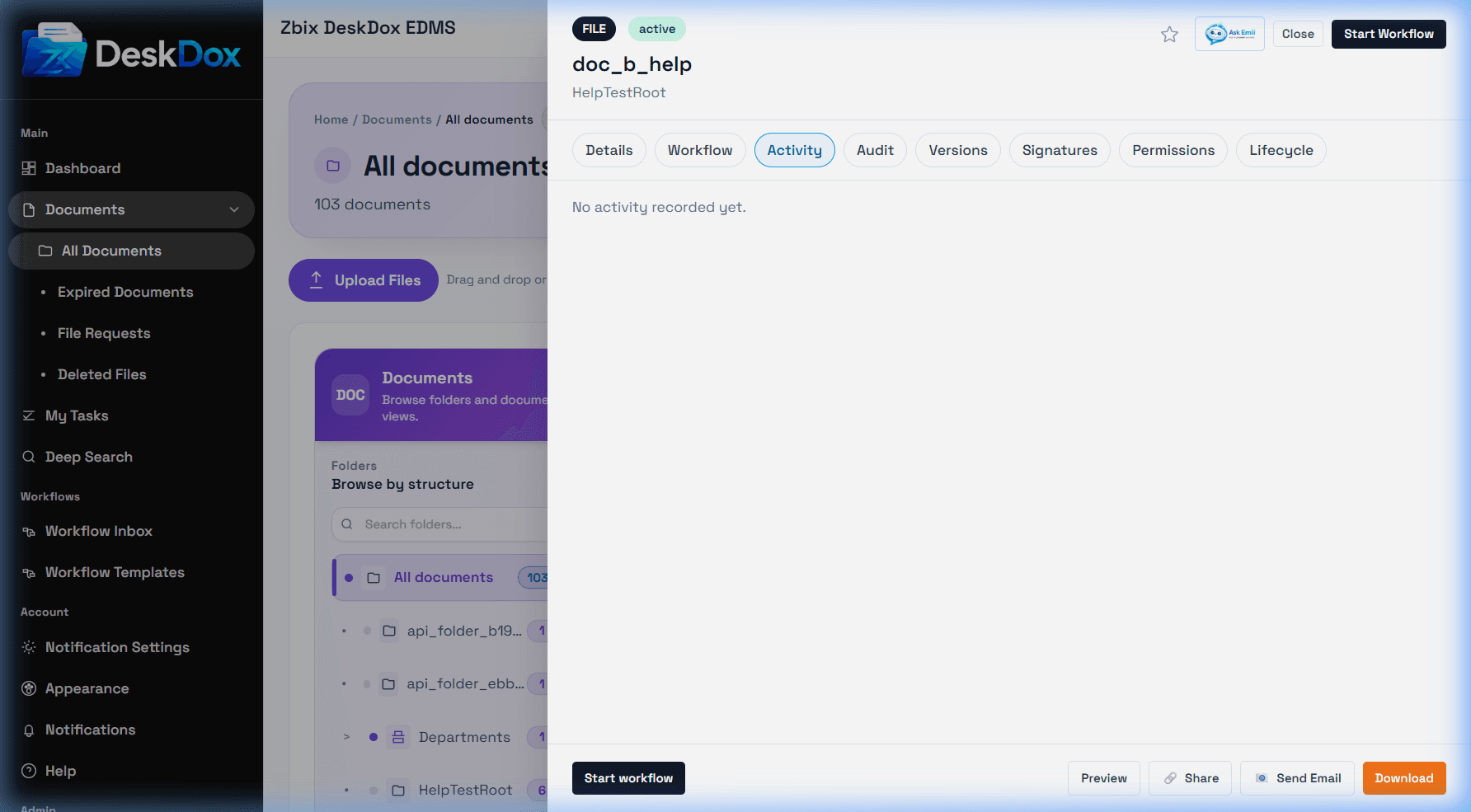Share the doc_b_help document

(1191, 778)
